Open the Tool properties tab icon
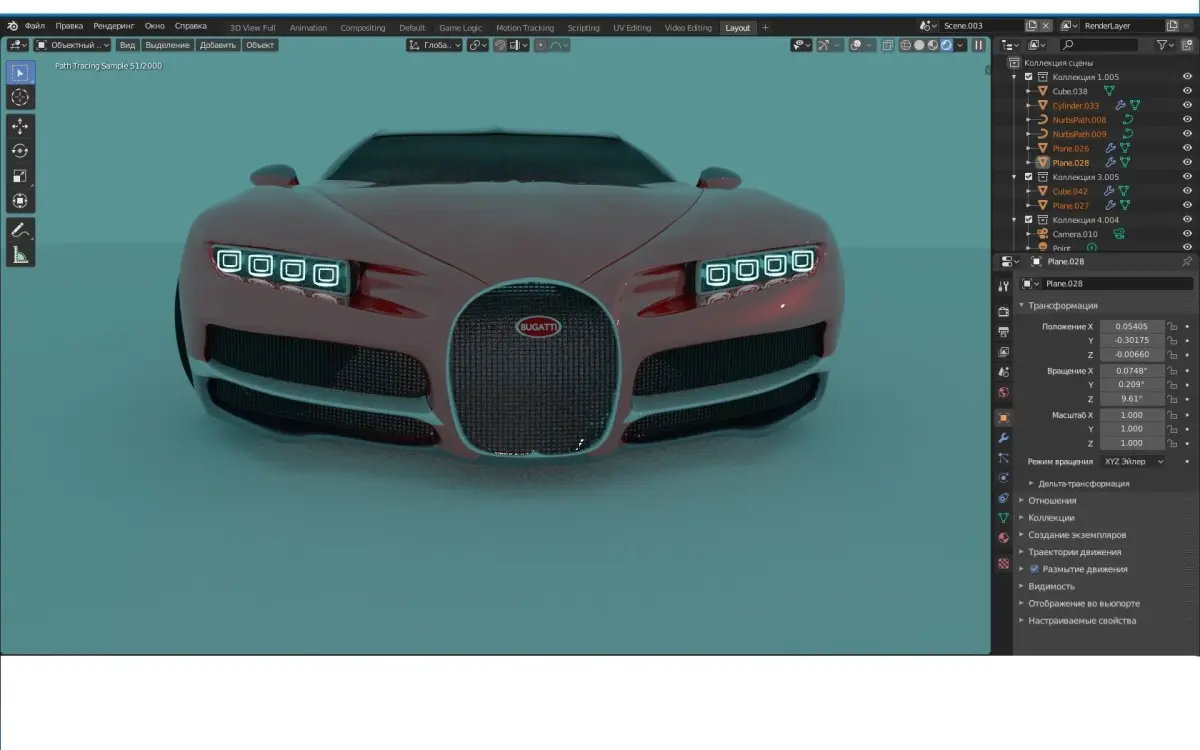 tap(1003, 287)
